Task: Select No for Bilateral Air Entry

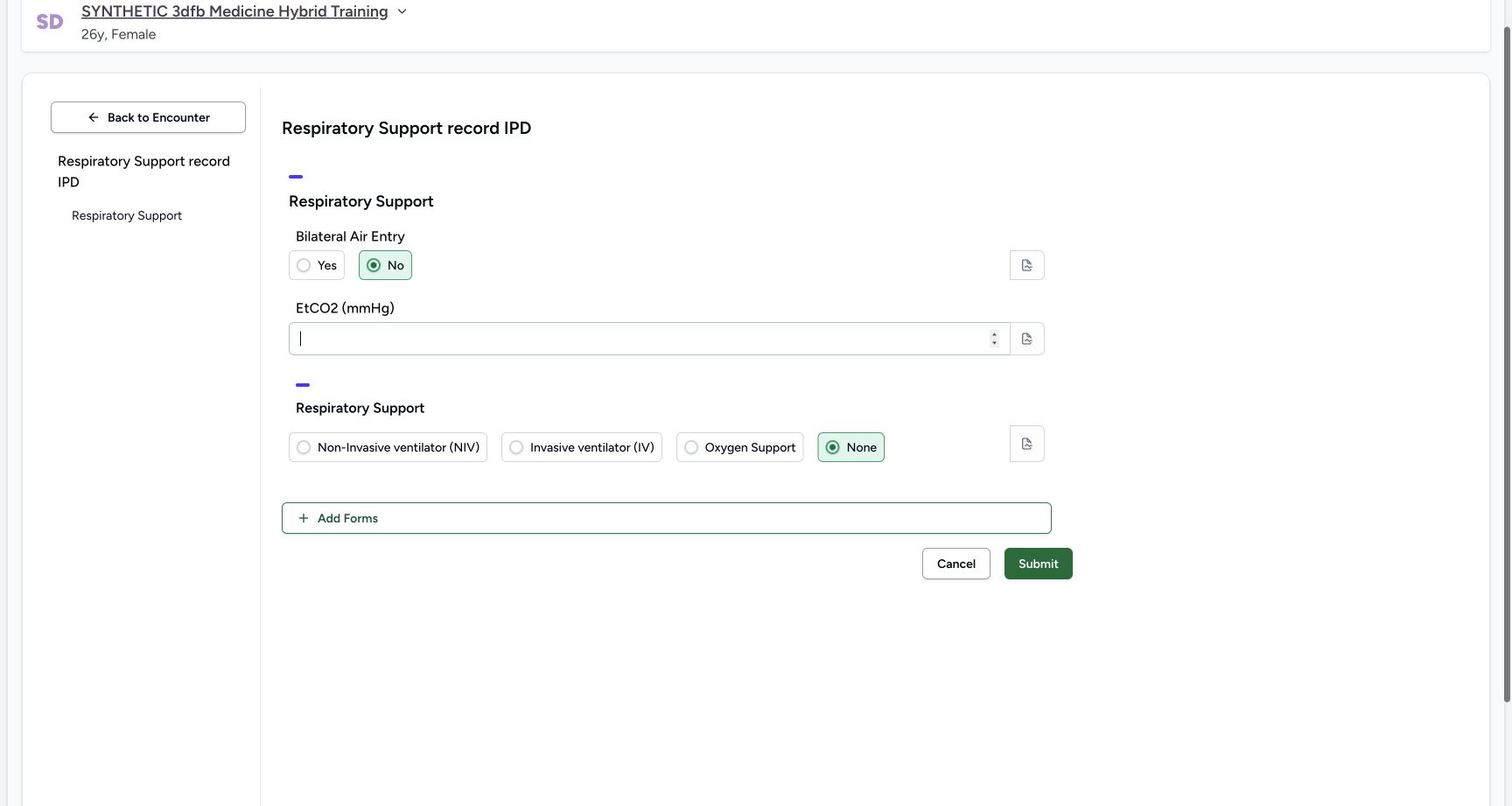Action: coord(385,265)
